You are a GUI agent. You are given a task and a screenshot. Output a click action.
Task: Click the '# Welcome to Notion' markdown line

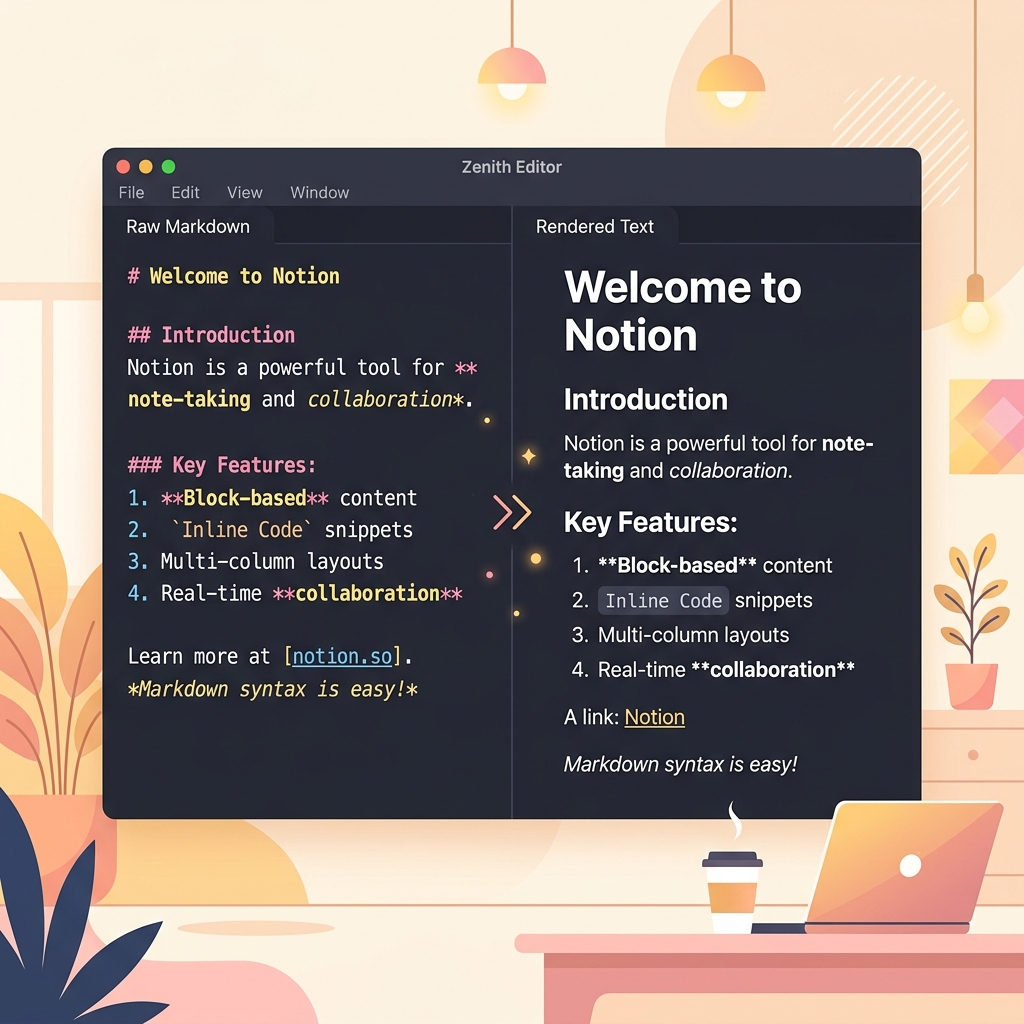point(233,276)
